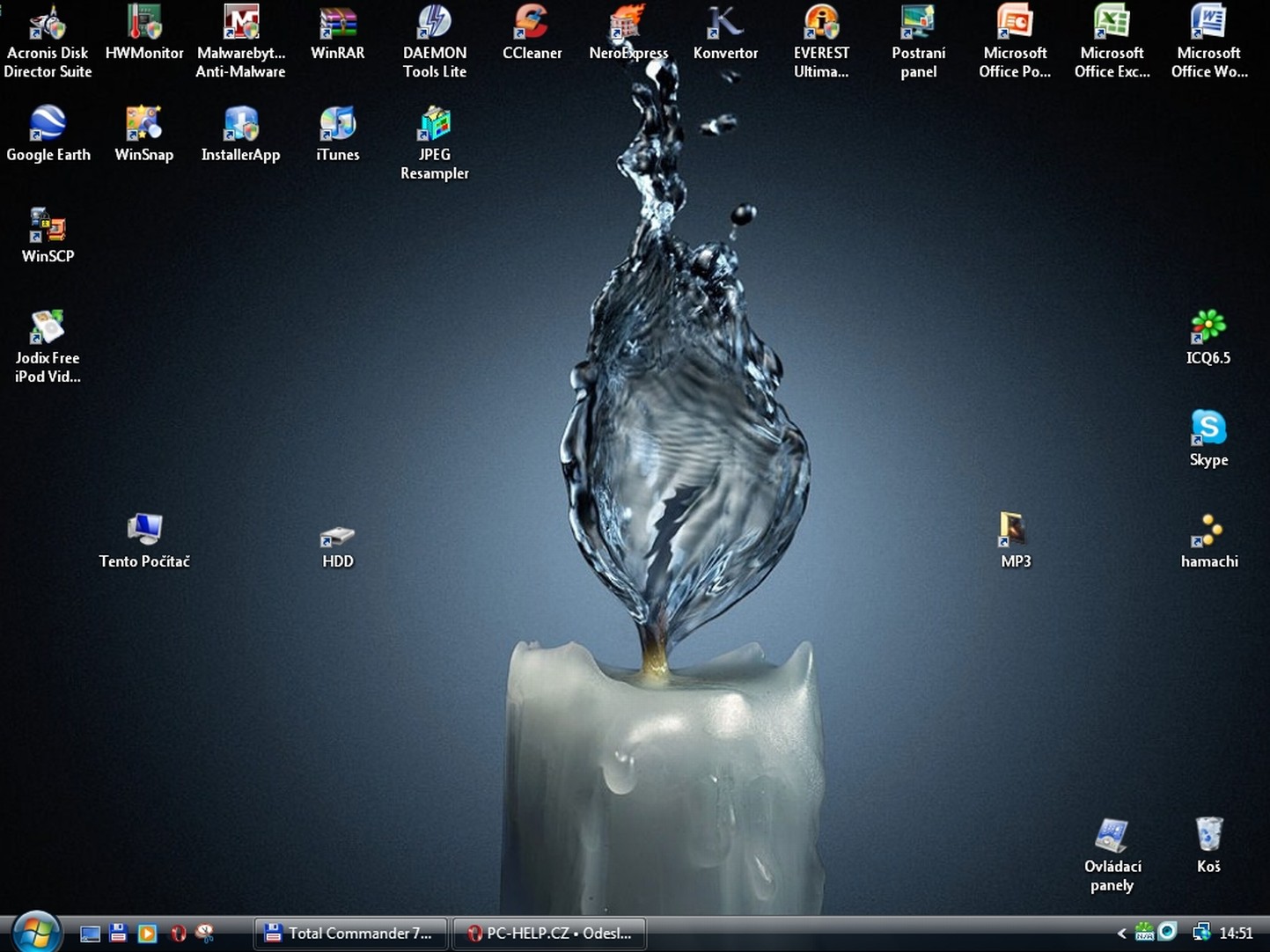Screen dimensions: 1270x952
Task: Select the Malwarebytes Anti-Malware shortcut
Action: point(240,24)
